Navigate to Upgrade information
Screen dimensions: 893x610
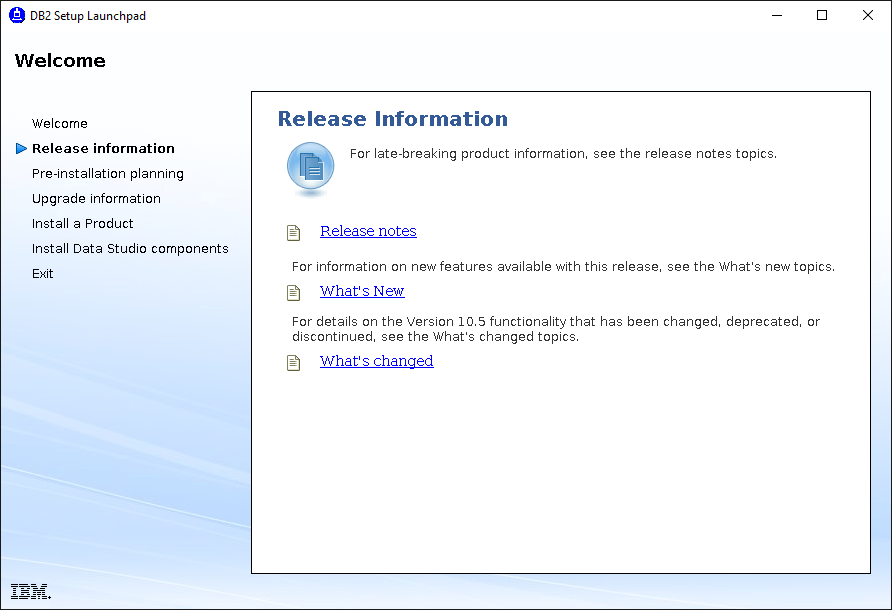tap(96, 199)
